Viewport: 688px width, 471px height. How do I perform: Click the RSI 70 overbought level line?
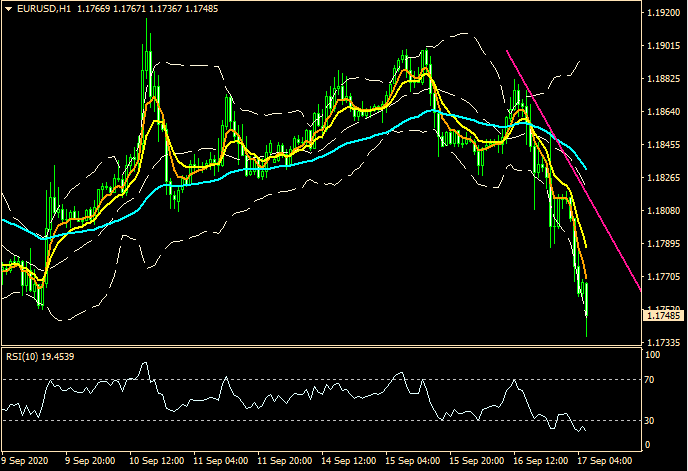click(300, 380)
